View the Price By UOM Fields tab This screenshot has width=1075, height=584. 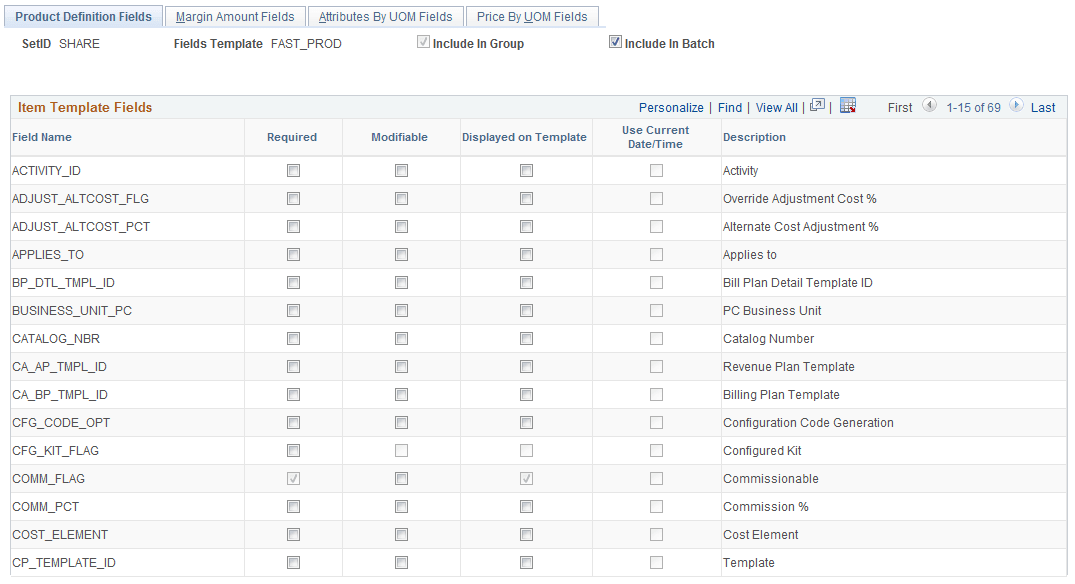533,16
